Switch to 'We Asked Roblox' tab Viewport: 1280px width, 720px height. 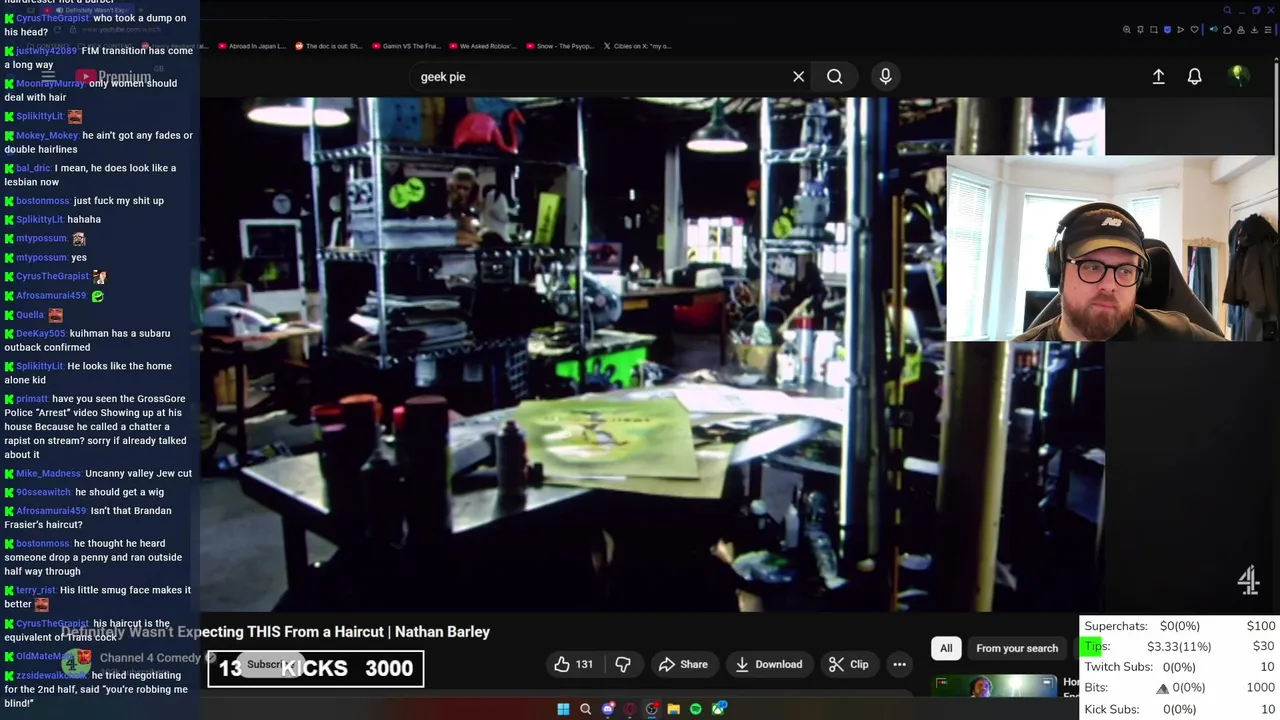coord(482,46)
